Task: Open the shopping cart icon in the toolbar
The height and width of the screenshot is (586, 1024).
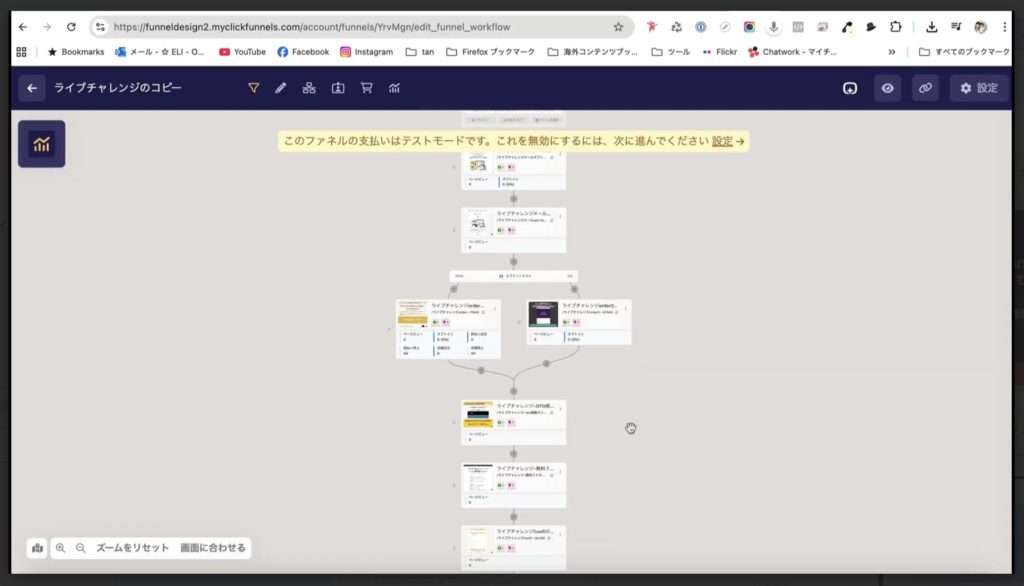Action: click(367, 87)
